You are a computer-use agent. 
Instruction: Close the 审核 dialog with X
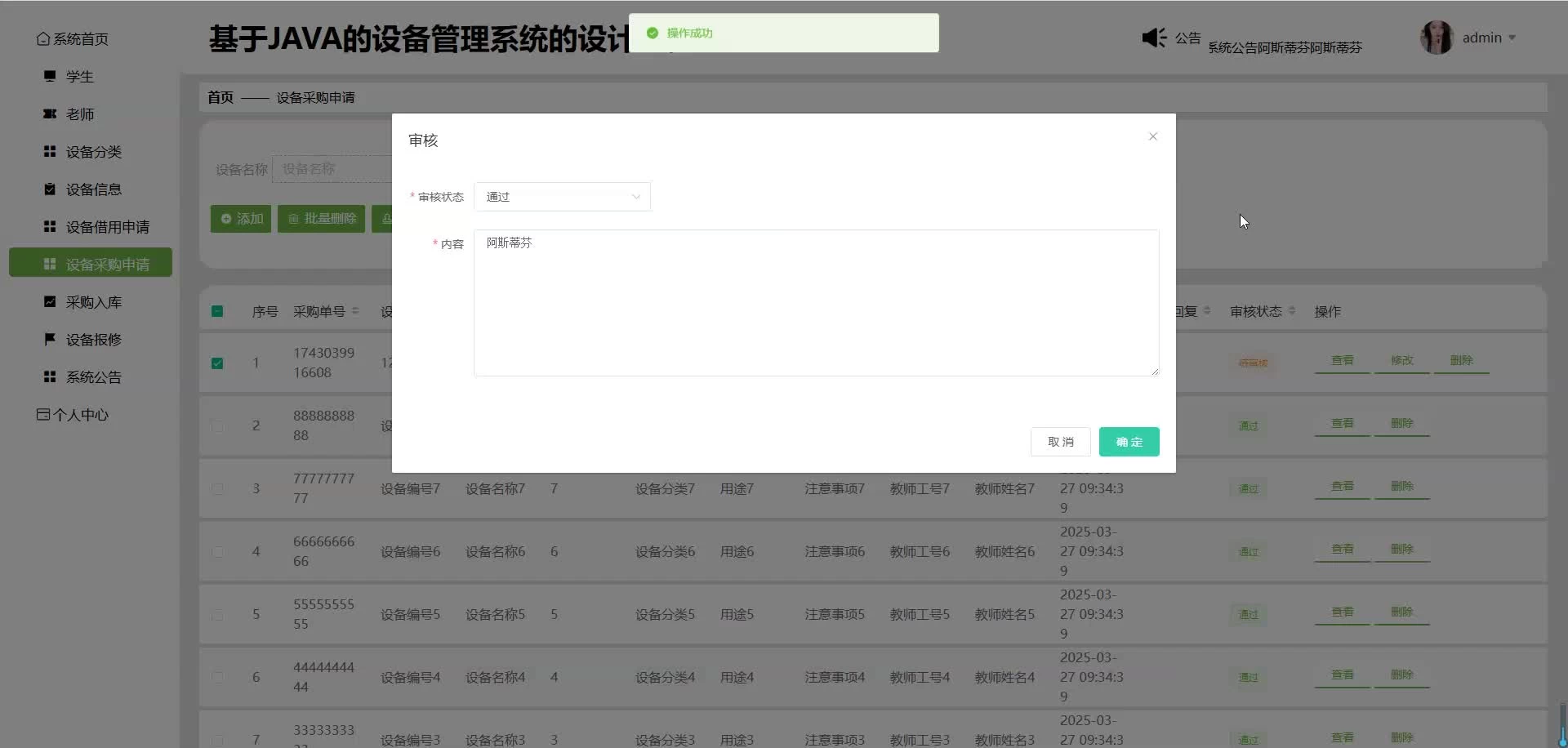[x=1152, y=136]
